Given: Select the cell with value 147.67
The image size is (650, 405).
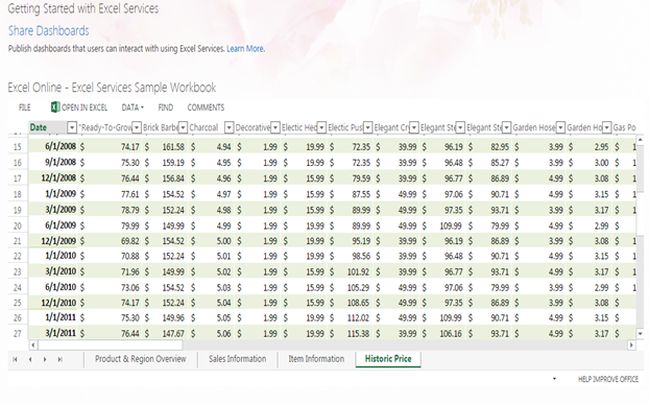Looking at the screenshot, I should pos(165,333).
